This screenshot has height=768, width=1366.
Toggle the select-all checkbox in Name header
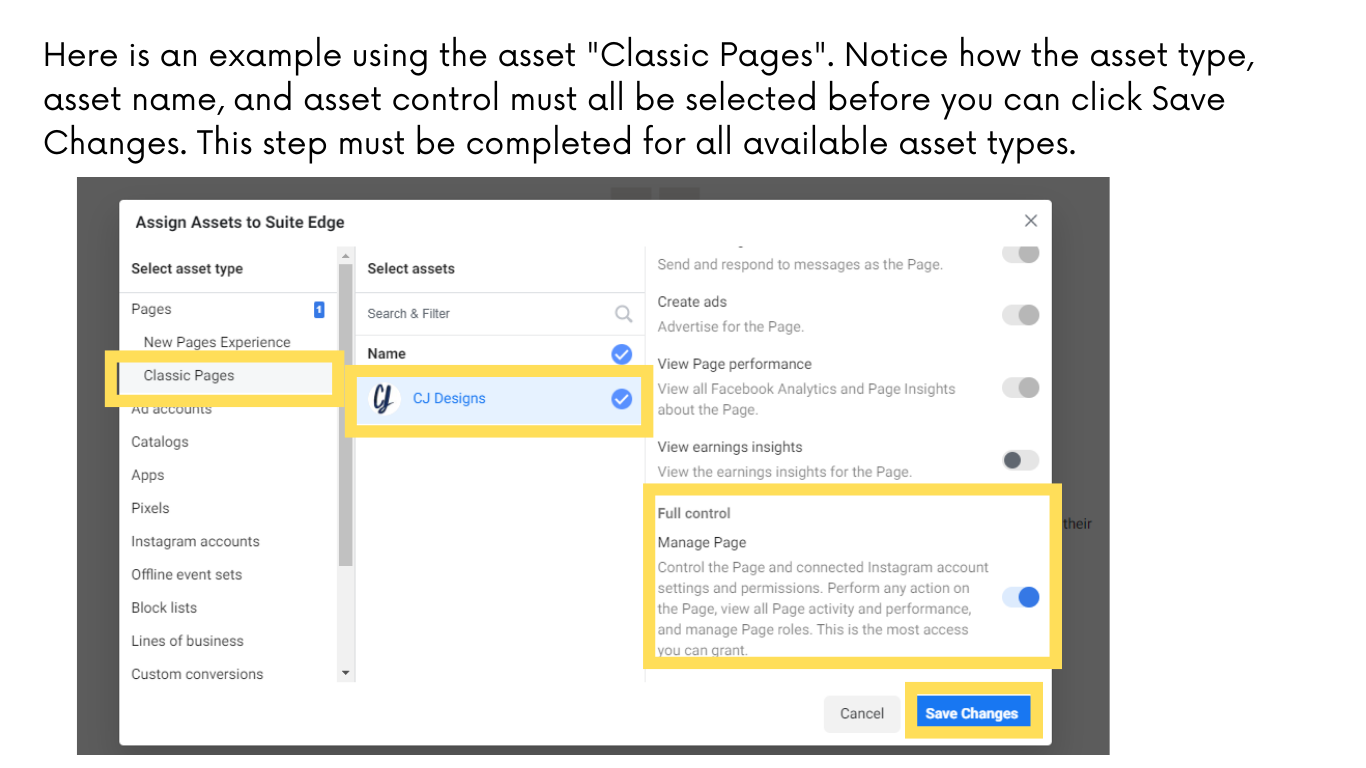(x=622, y=354)
